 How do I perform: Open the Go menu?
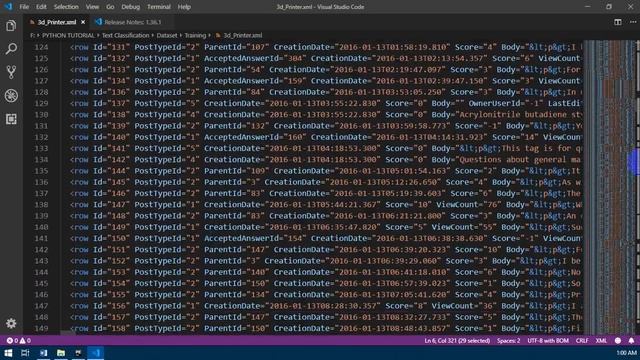coord(110,7)
